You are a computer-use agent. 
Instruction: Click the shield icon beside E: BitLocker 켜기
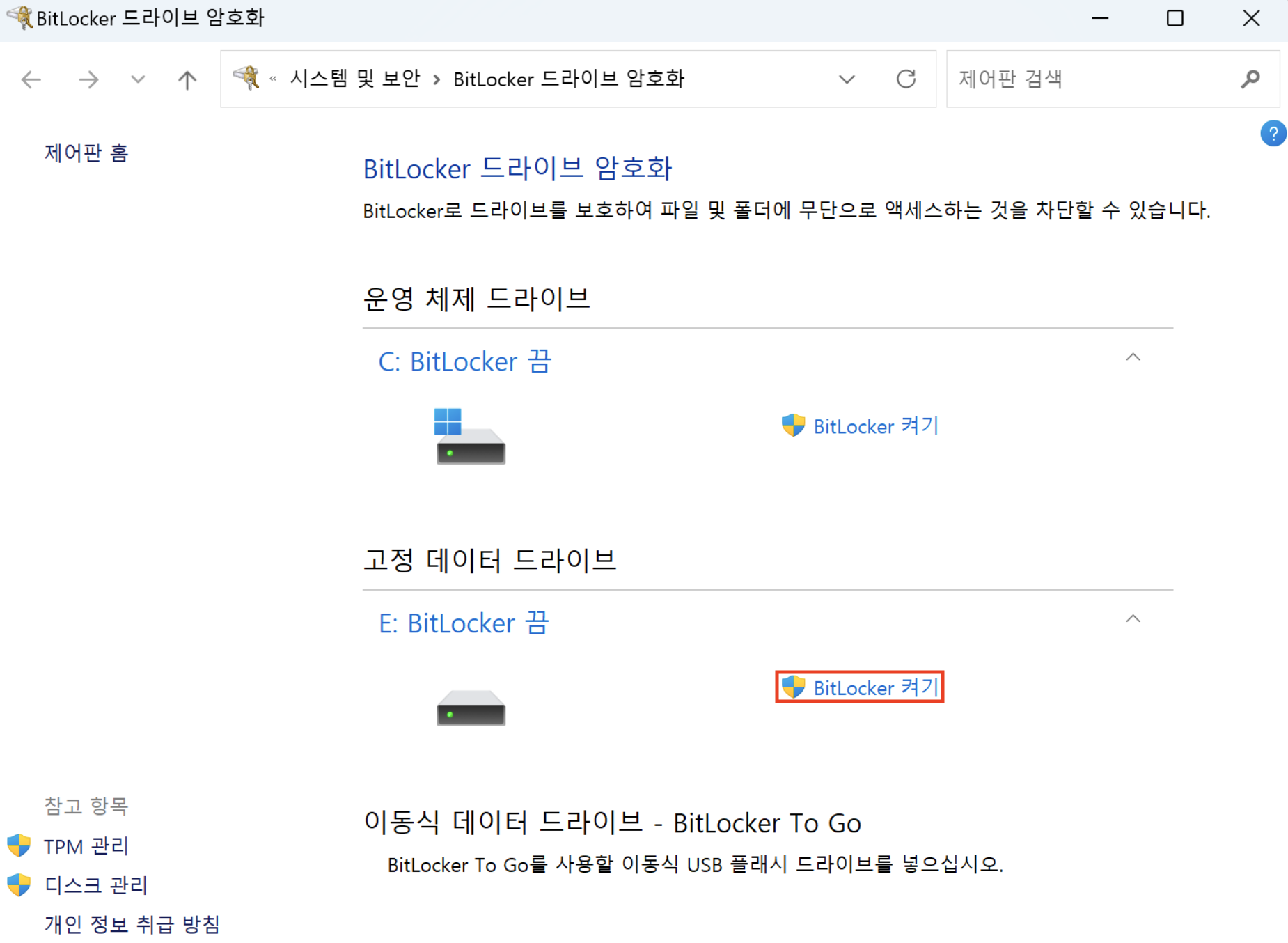tap(793, 687)
